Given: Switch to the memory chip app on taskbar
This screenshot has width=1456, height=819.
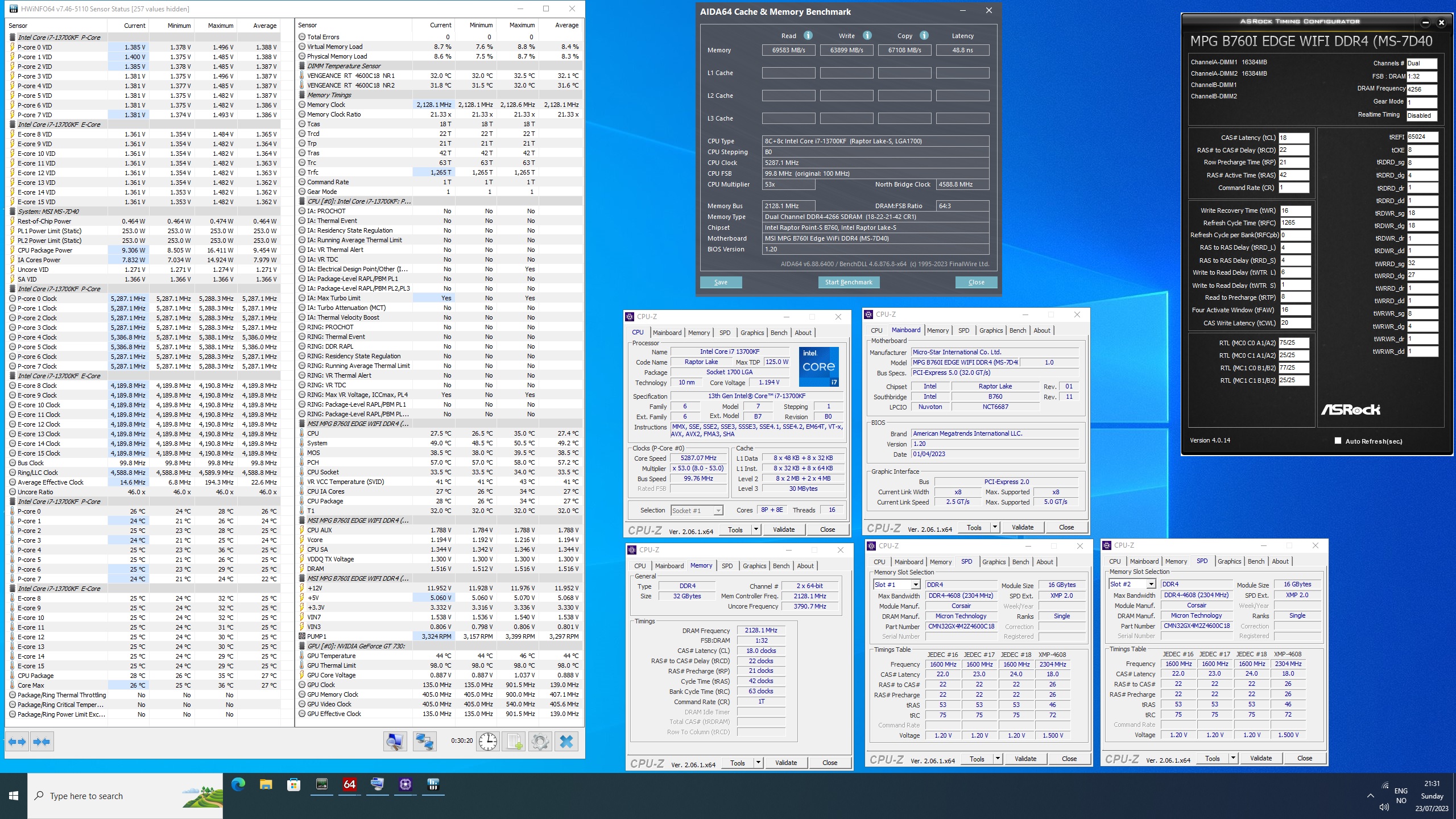Looking at the screenshot, I should point(322,785).
